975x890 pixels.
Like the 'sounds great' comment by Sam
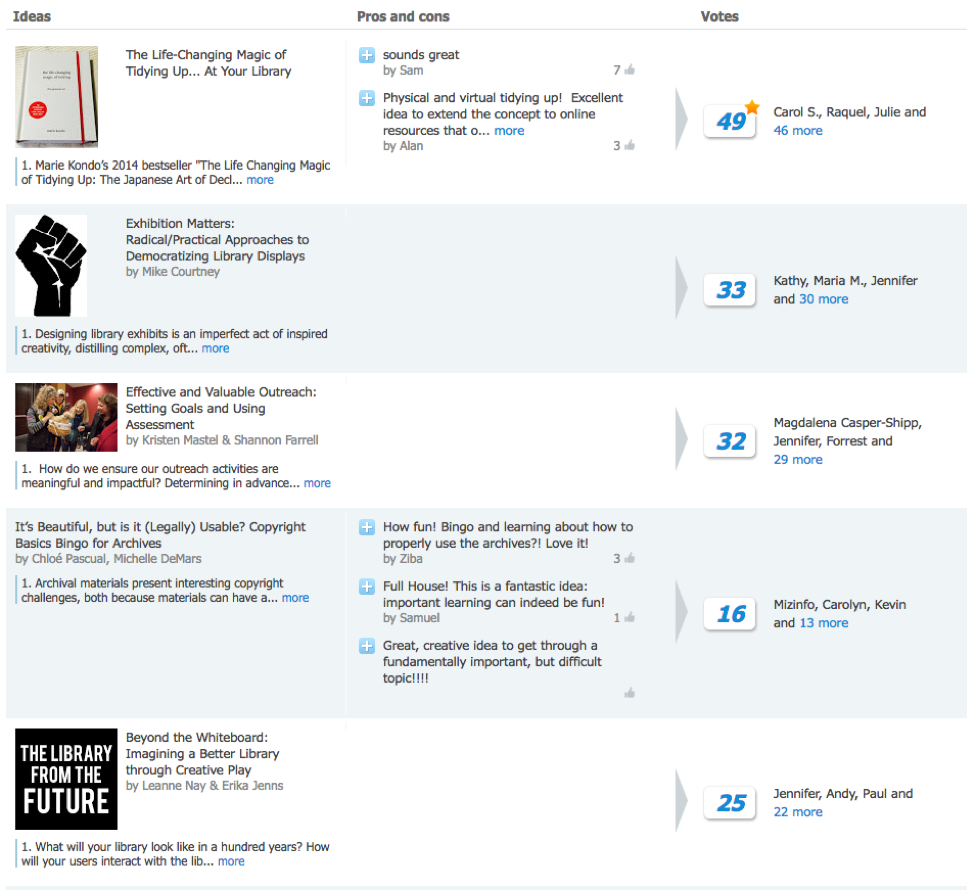tap(629, 70)
